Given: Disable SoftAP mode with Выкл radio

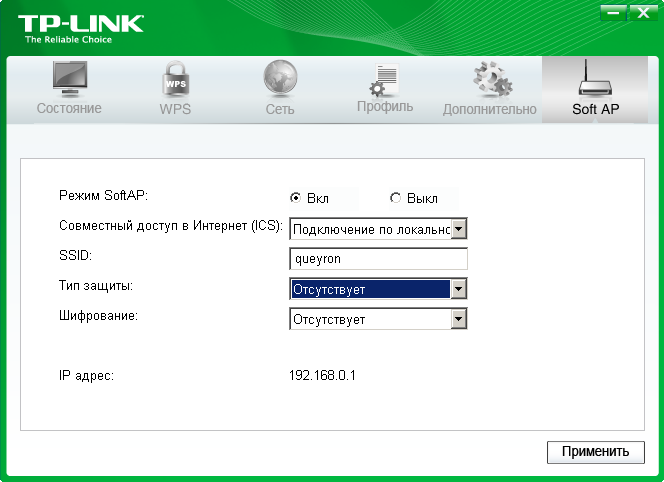Looking at the screenshot, I should pos(395,198).
